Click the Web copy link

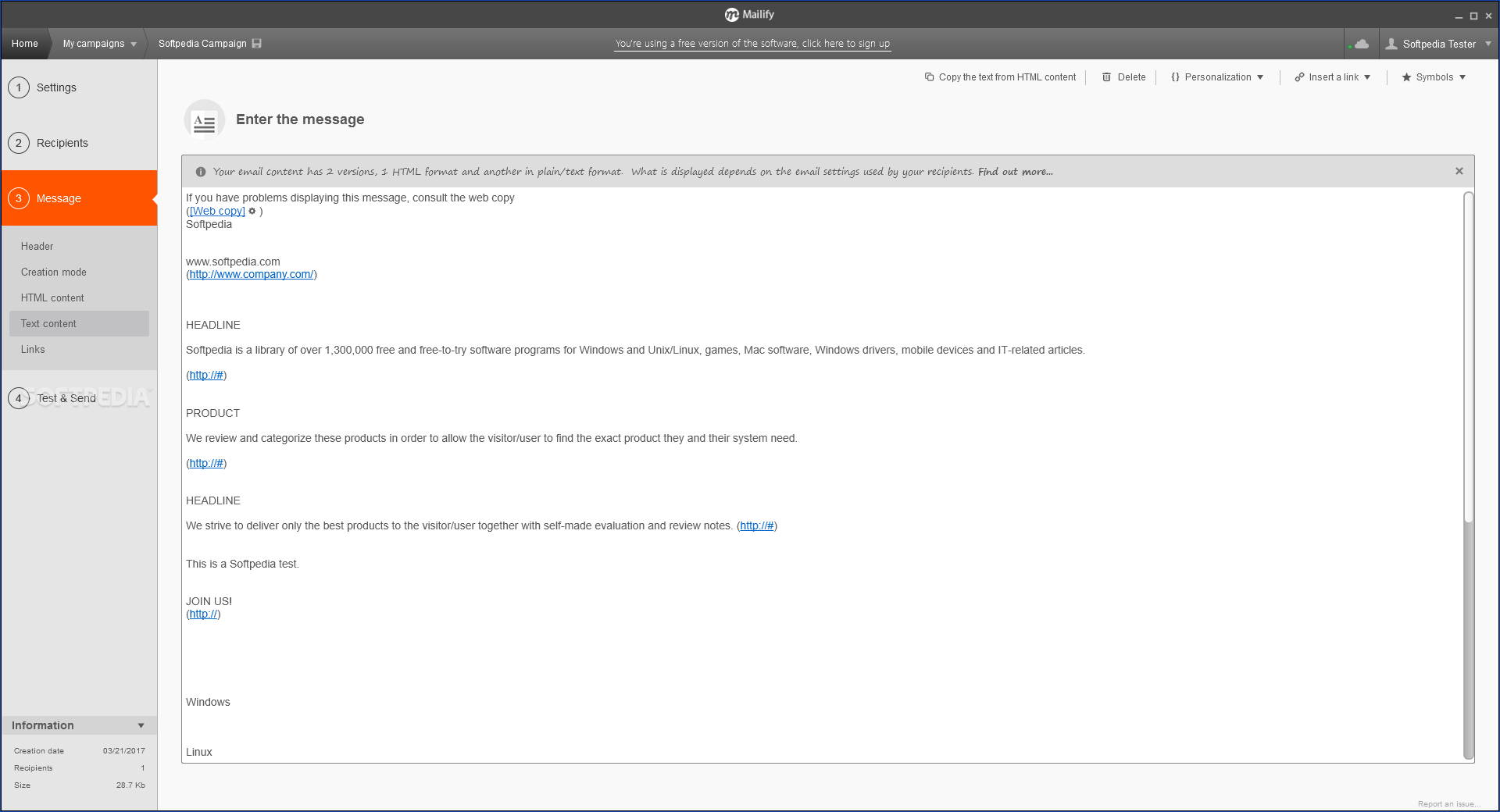pos(217,211)
